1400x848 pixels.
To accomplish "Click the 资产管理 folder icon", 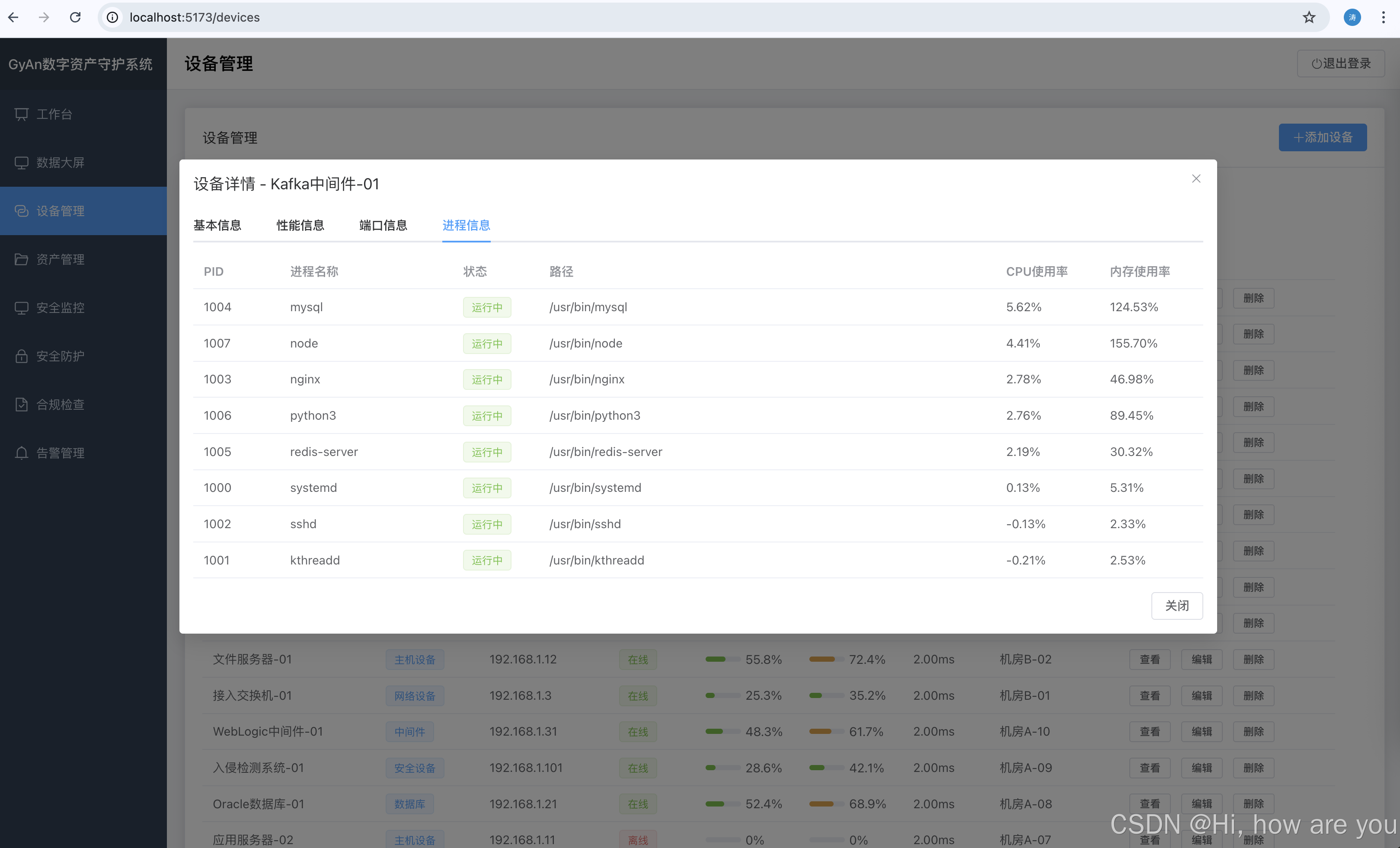I will pyautogui.click(x=22, y=260).
